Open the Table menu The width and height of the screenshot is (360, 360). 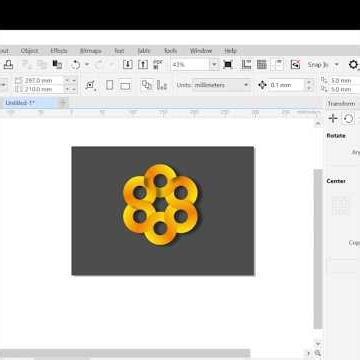click(x=144, y=51)
